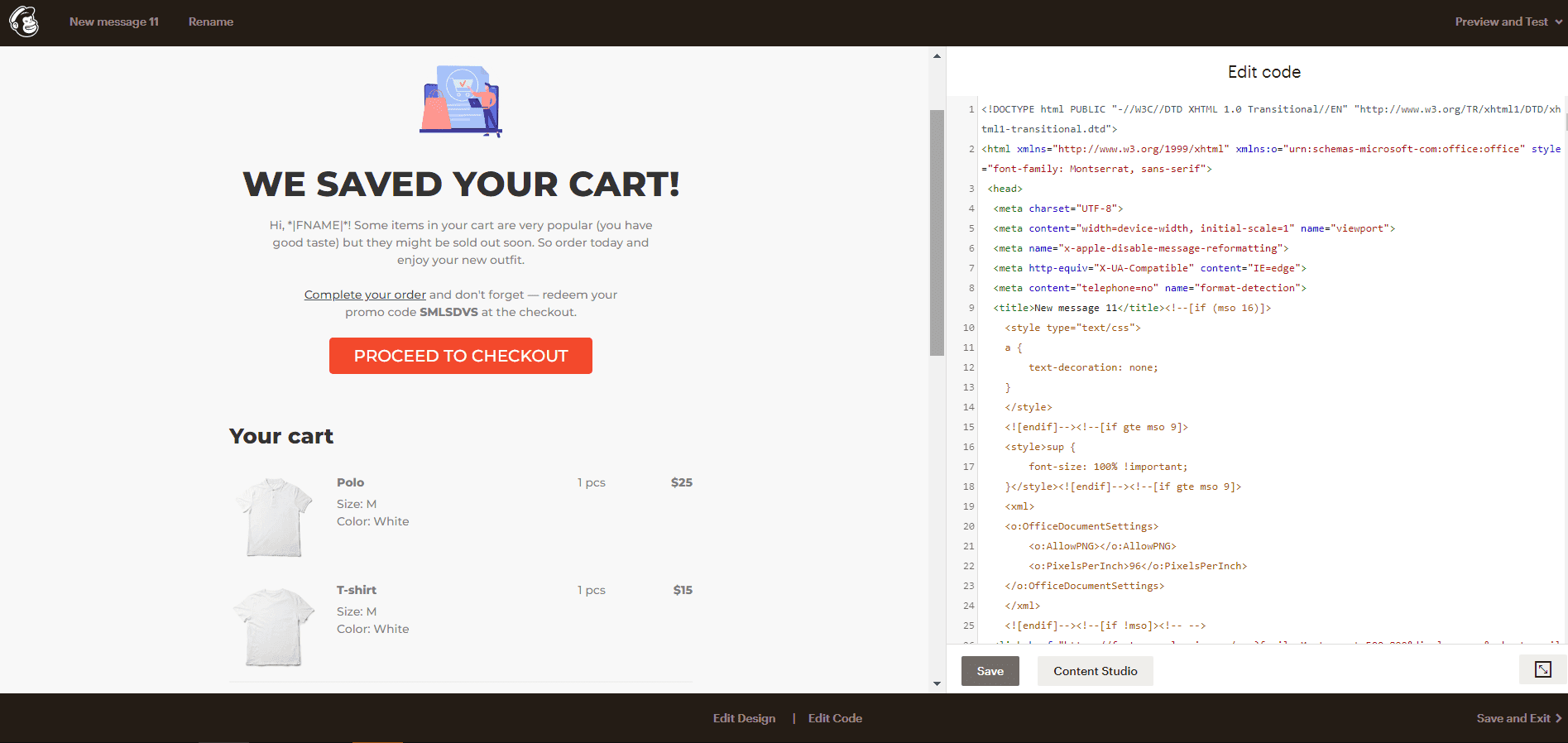Click the preview pane scrollbar thumb
Image resolution: width=1568 pixels, height=743 pixels.
pos(937,232)
